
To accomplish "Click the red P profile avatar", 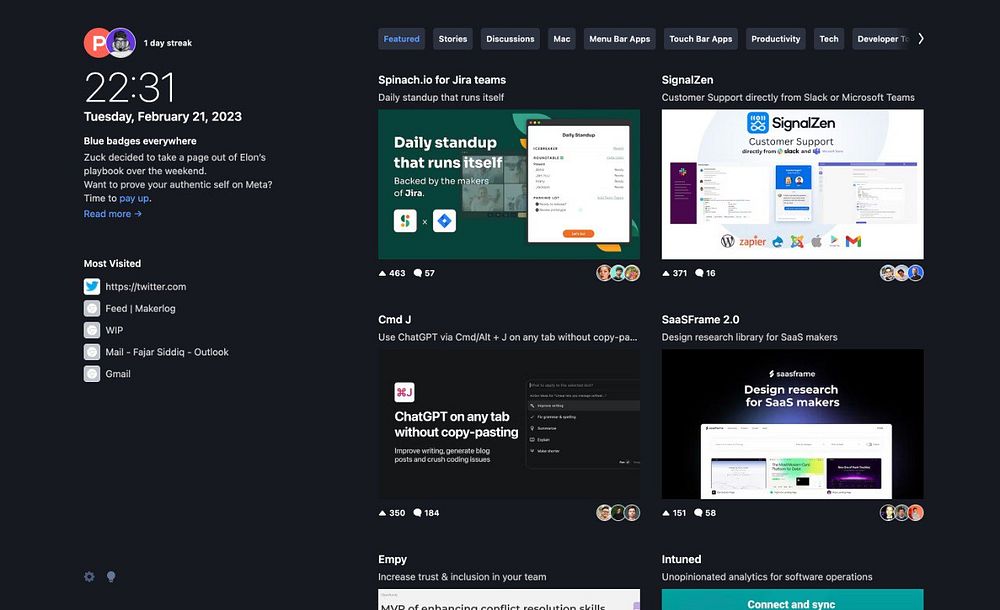I will point(96,43).
